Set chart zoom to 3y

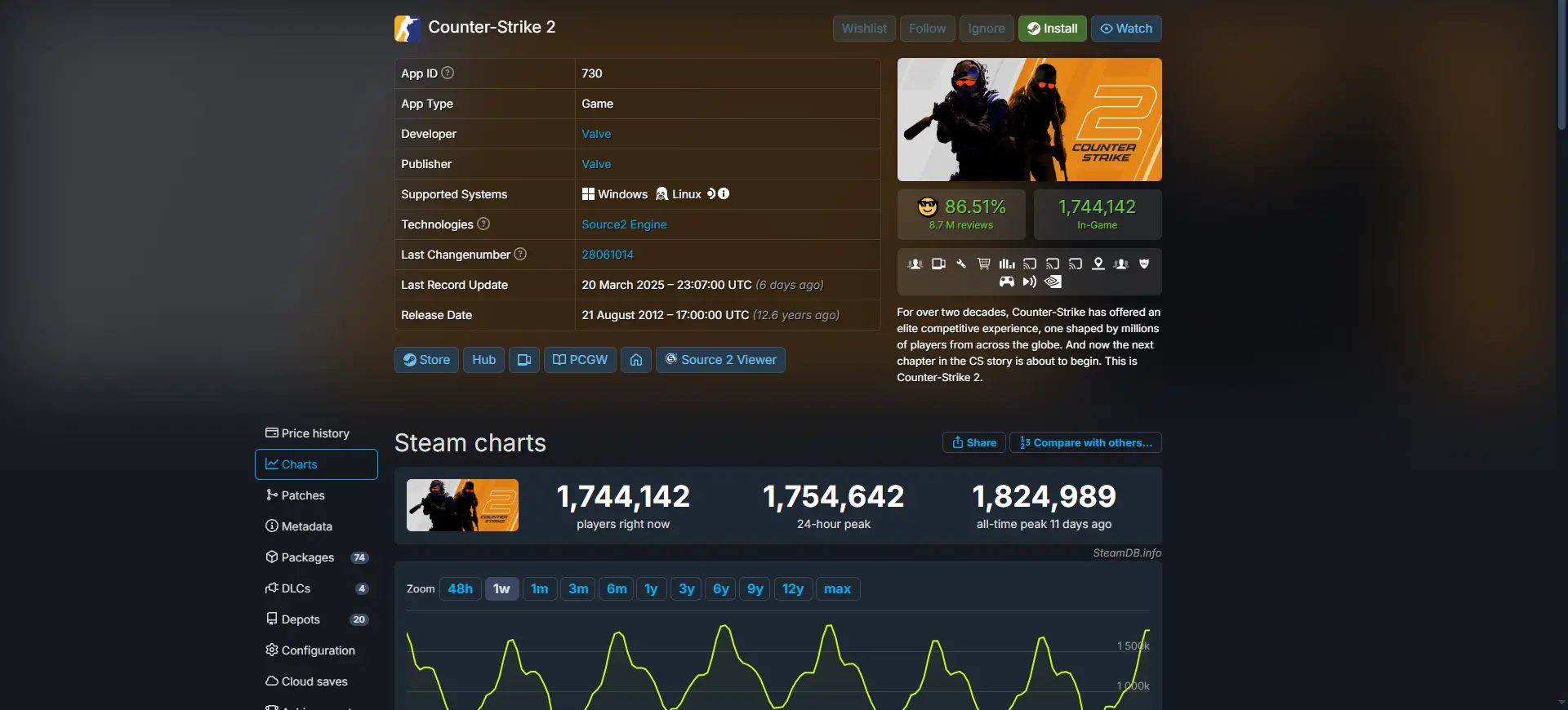click(x=687, y=588)
